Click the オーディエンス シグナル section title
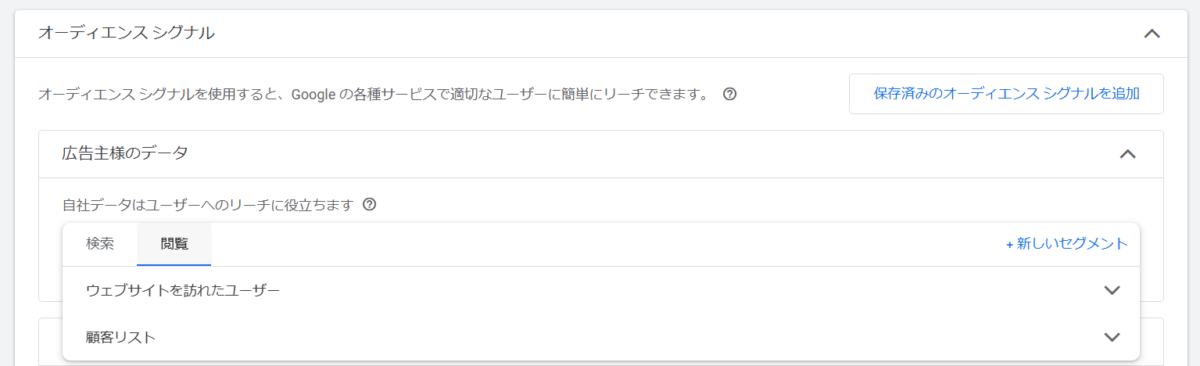 coord(126,33)
